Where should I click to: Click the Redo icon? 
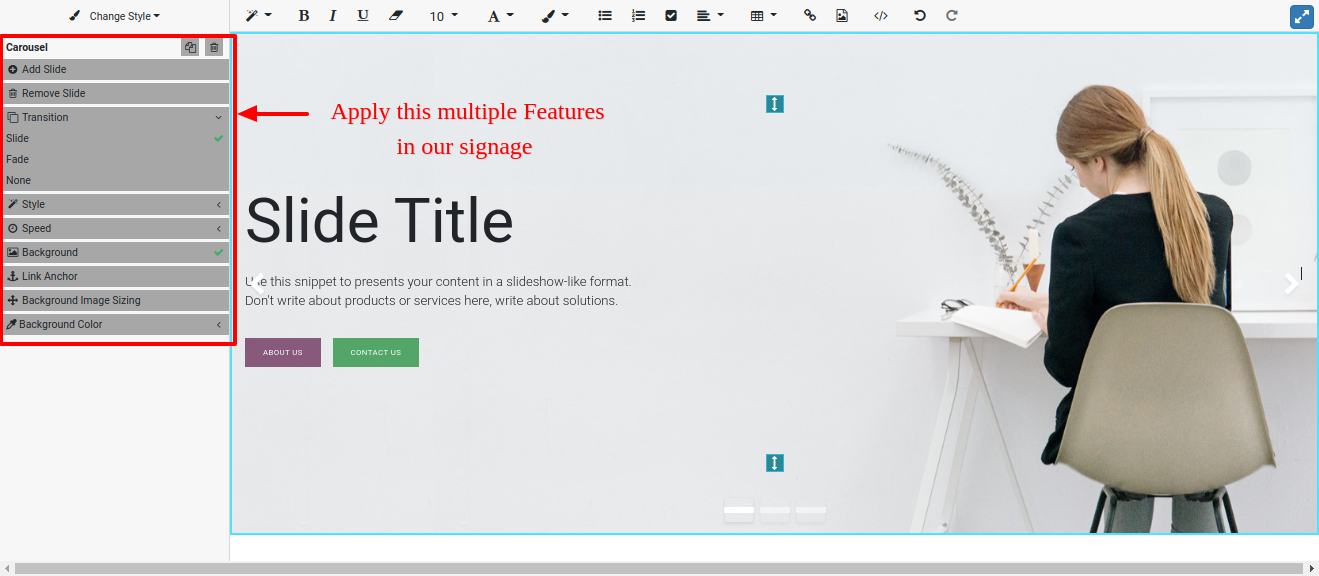pos(951,15)
